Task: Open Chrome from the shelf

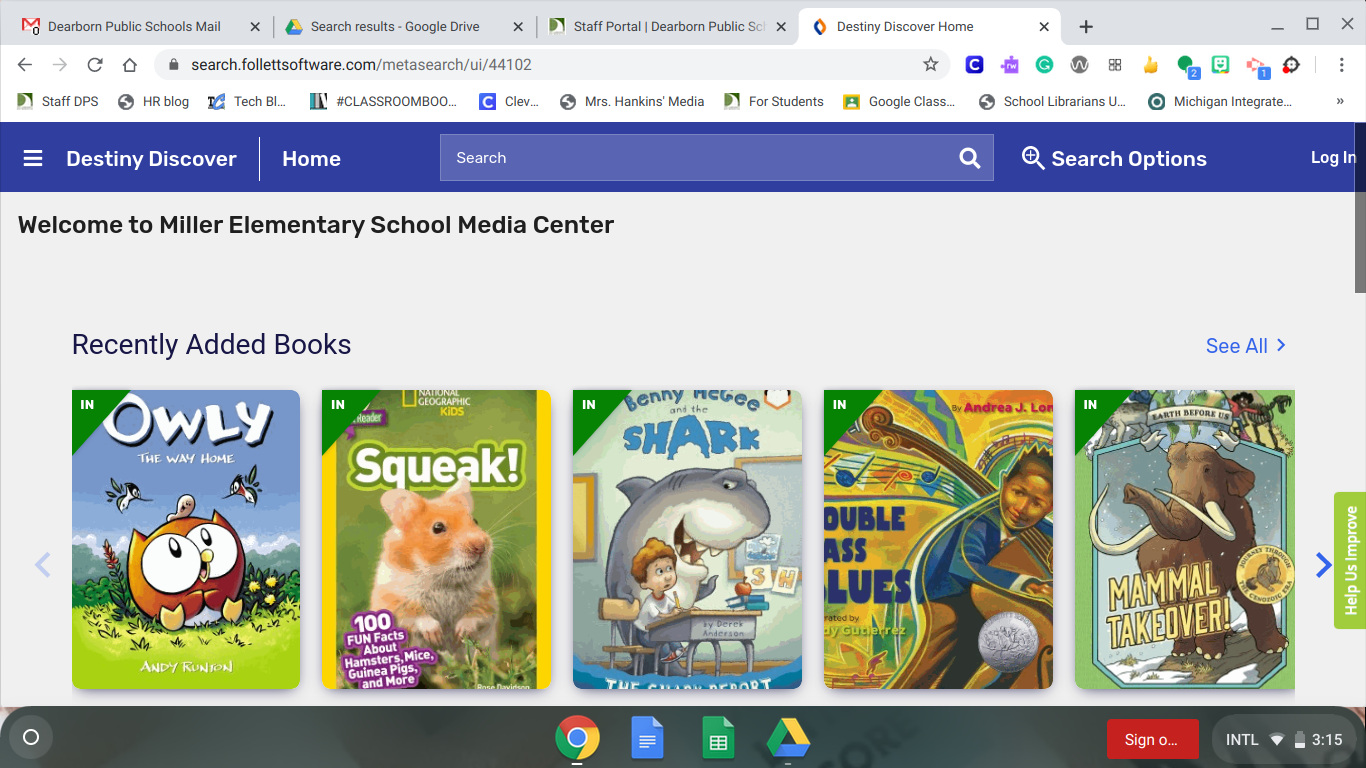Action: [x=577, y=739]
